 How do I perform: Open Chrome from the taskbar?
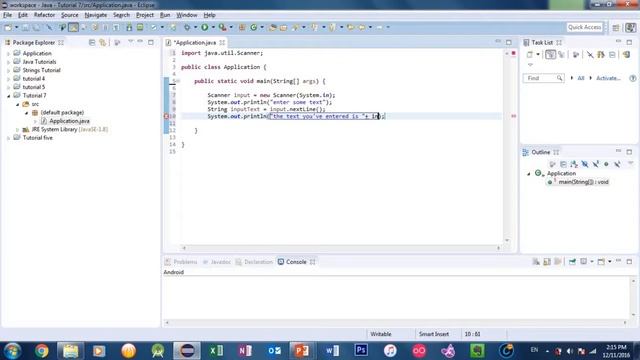point(41,351)
